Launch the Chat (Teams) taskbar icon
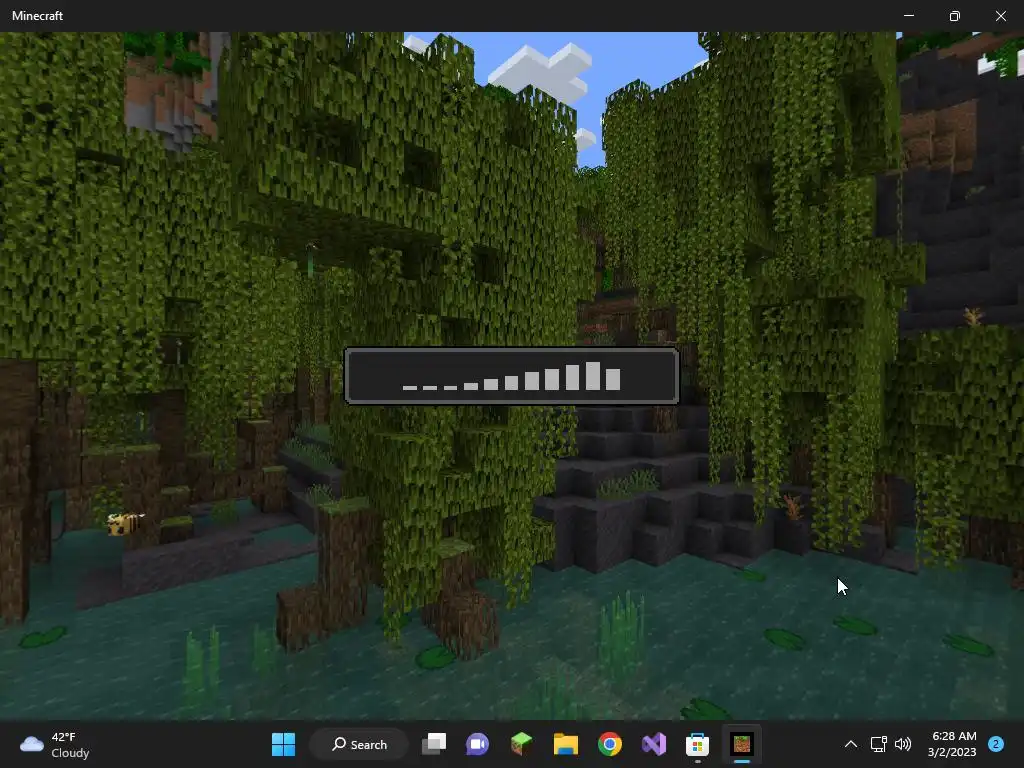 pos(477,744)
